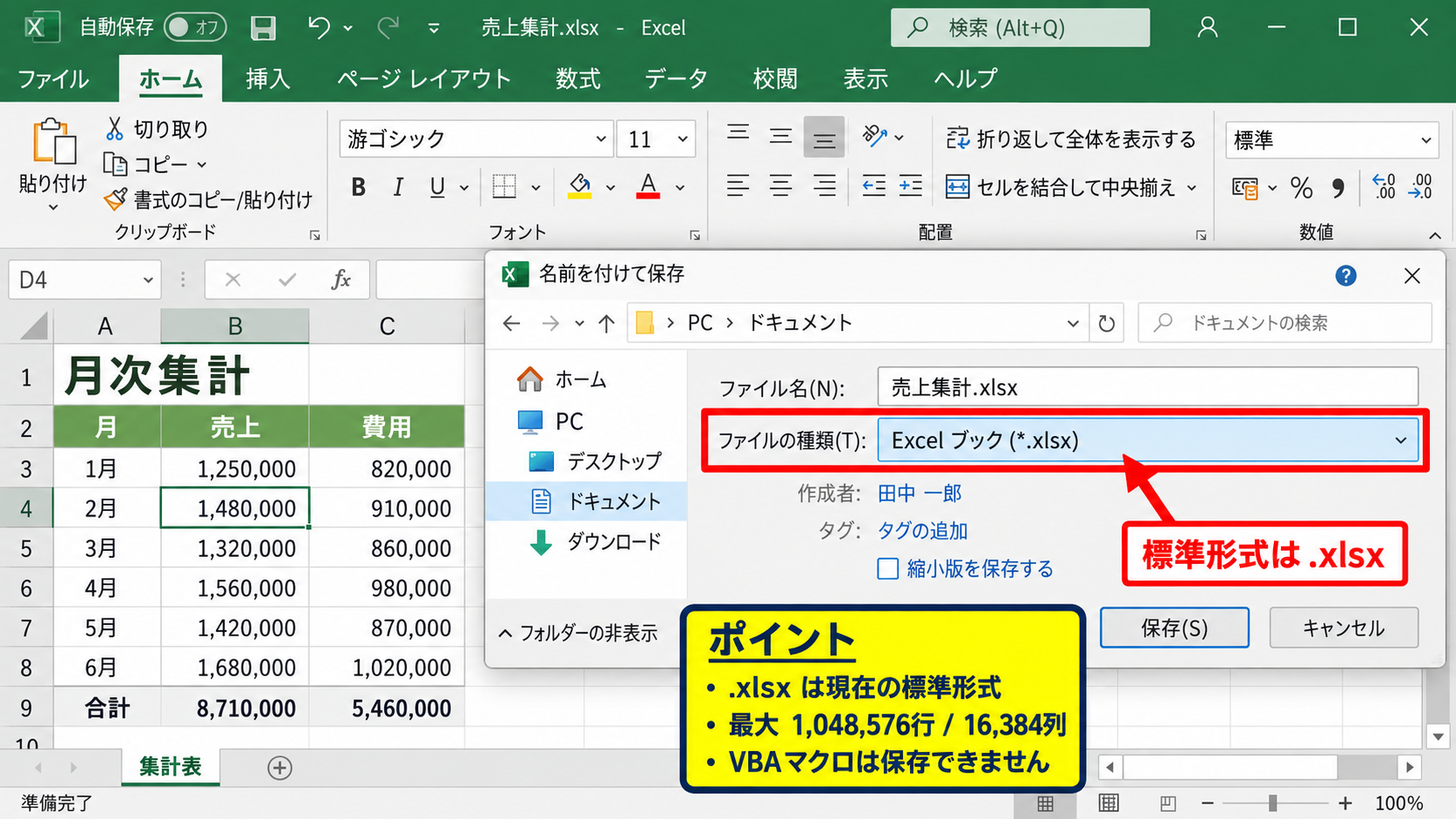This screenshot has width=1456, height=819.
Task: Align text to top of cell
Action: [x=738, y=134]
